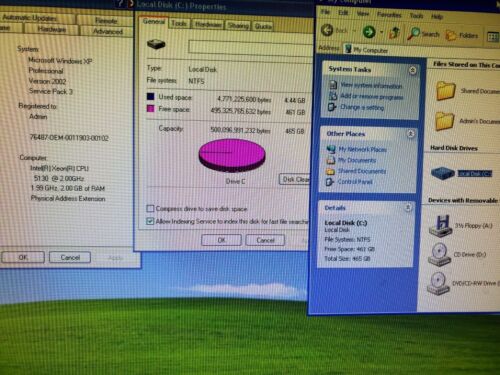Click 'NTFS' file system value

click(x=196, y=81)
